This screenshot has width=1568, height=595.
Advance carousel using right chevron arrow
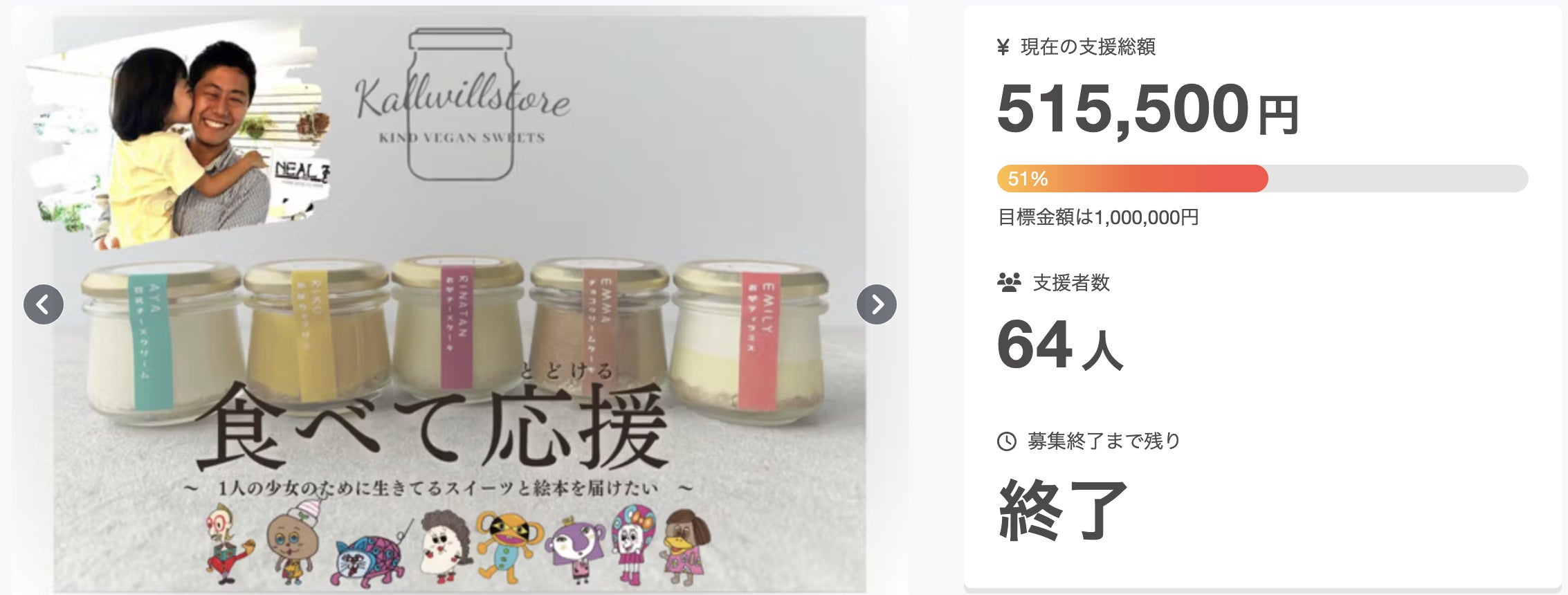876,304
